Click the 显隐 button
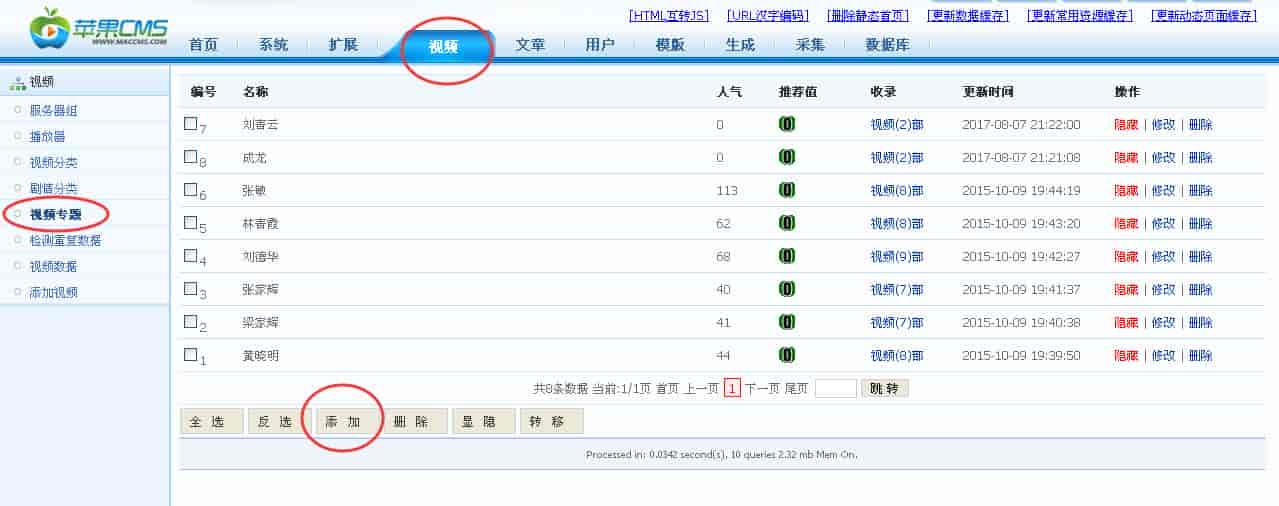Viewport: 1279px width, 506px height. [484, 422]
